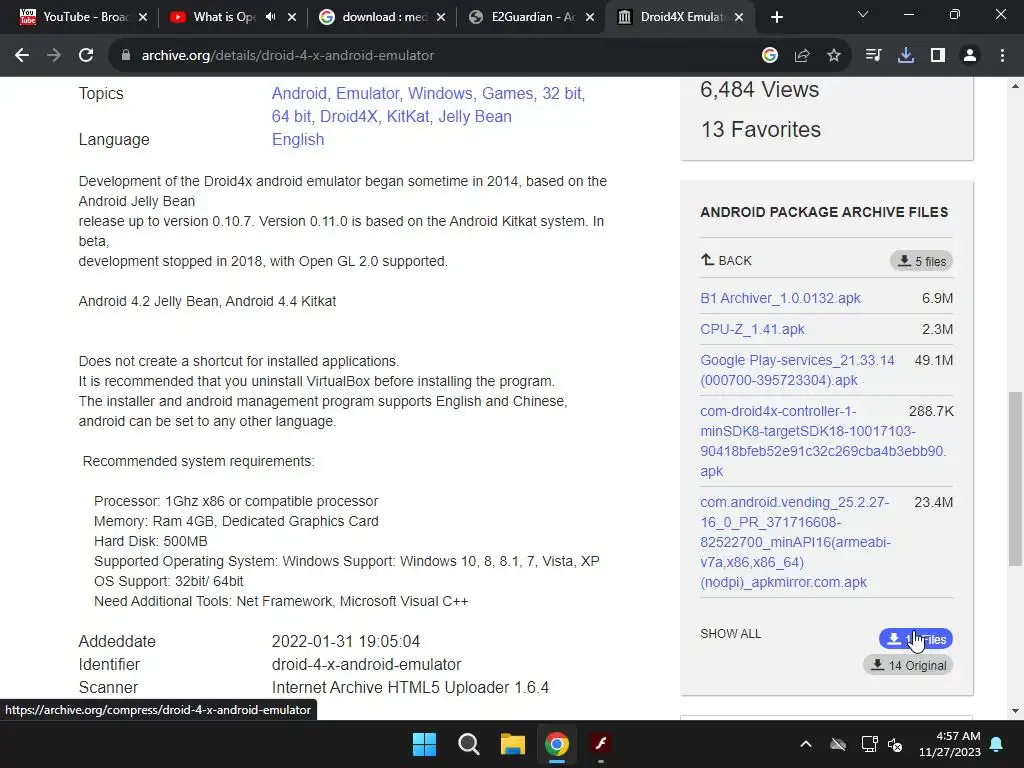Open Emulator topic link

point(368,93)
